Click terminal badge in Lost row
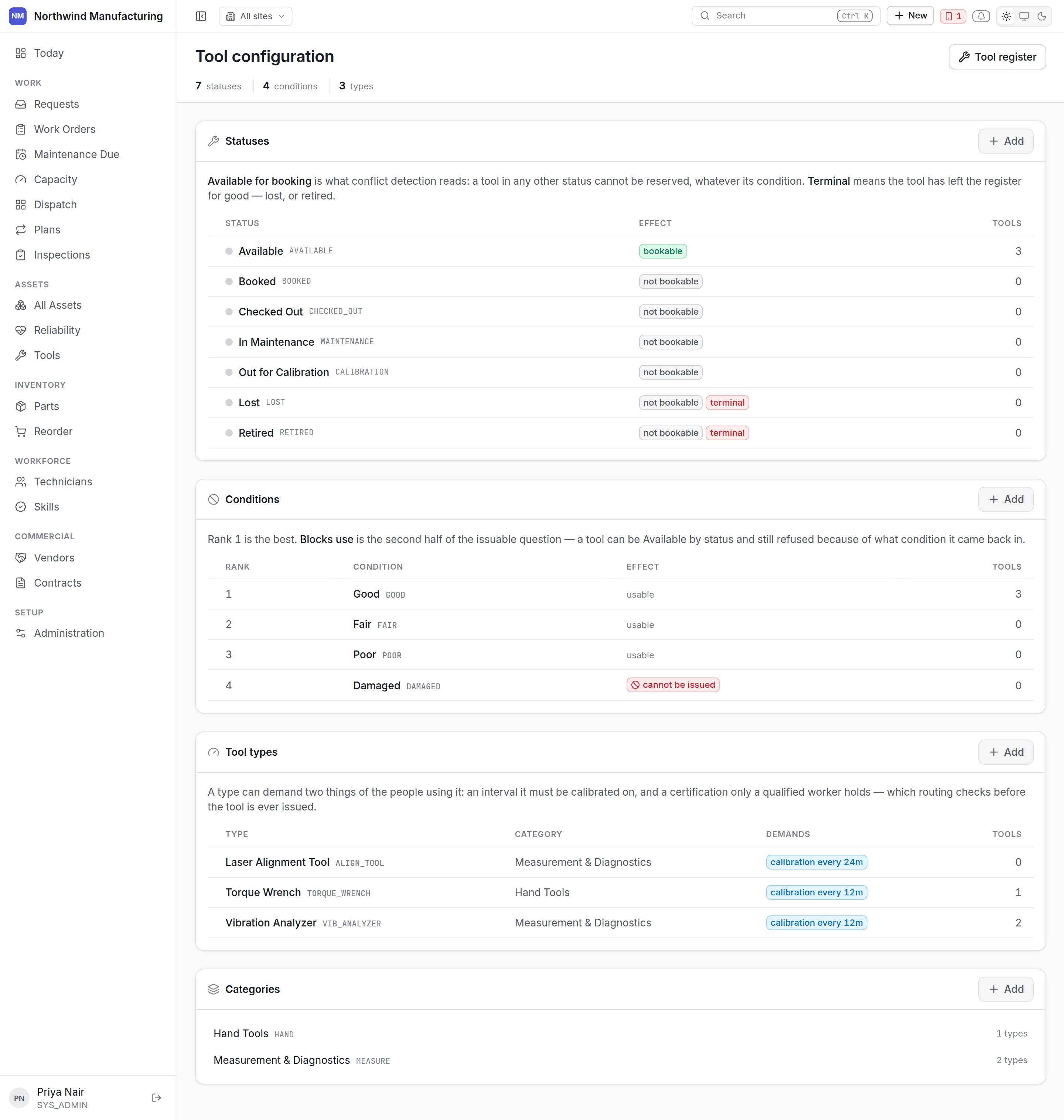The height and width of the screenshot is (1120, 1064). [727, 403]
